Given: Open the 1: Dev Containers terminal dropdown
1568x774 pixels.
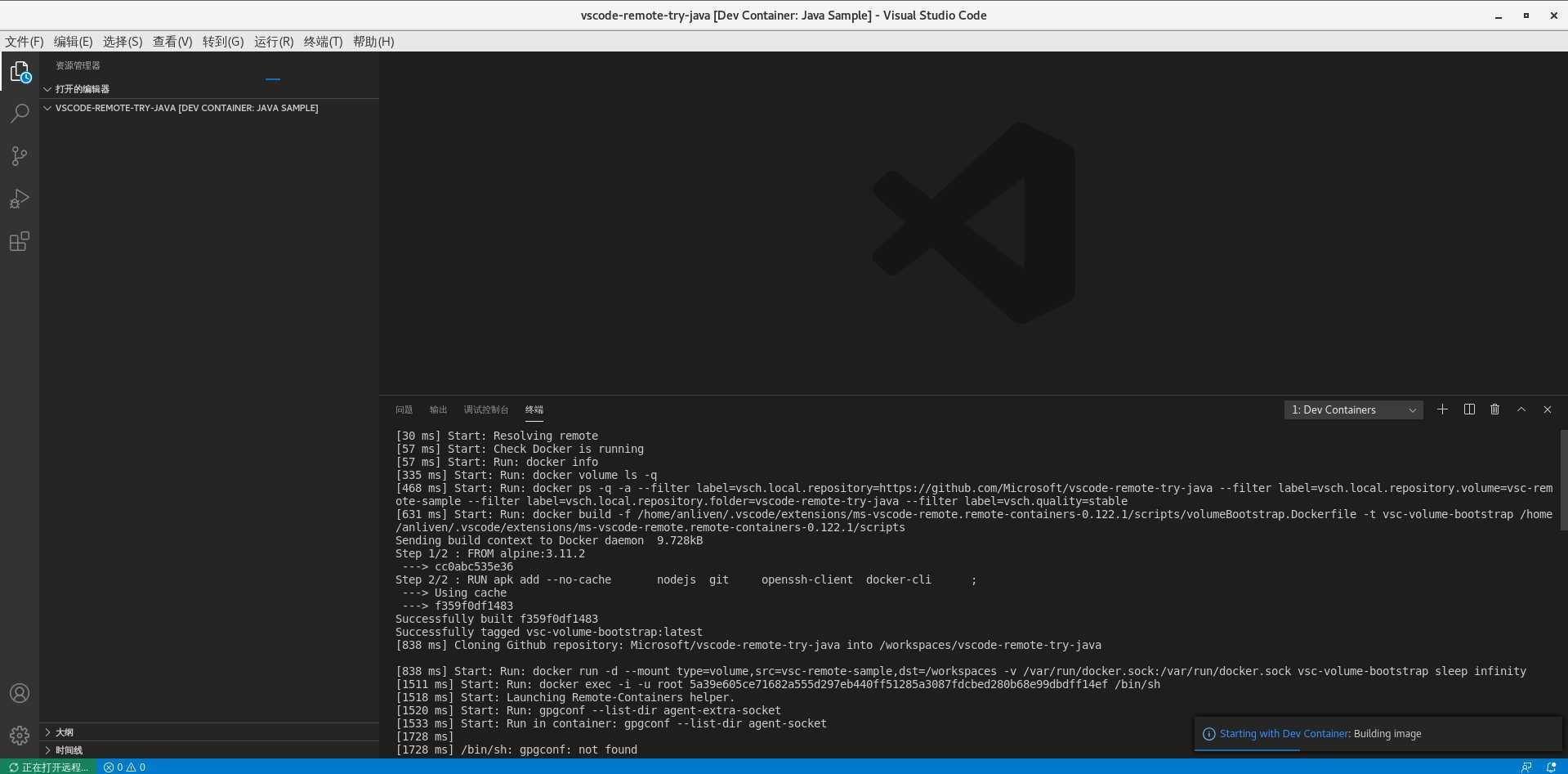Looking at the screenshot, I should [1354, 409].
